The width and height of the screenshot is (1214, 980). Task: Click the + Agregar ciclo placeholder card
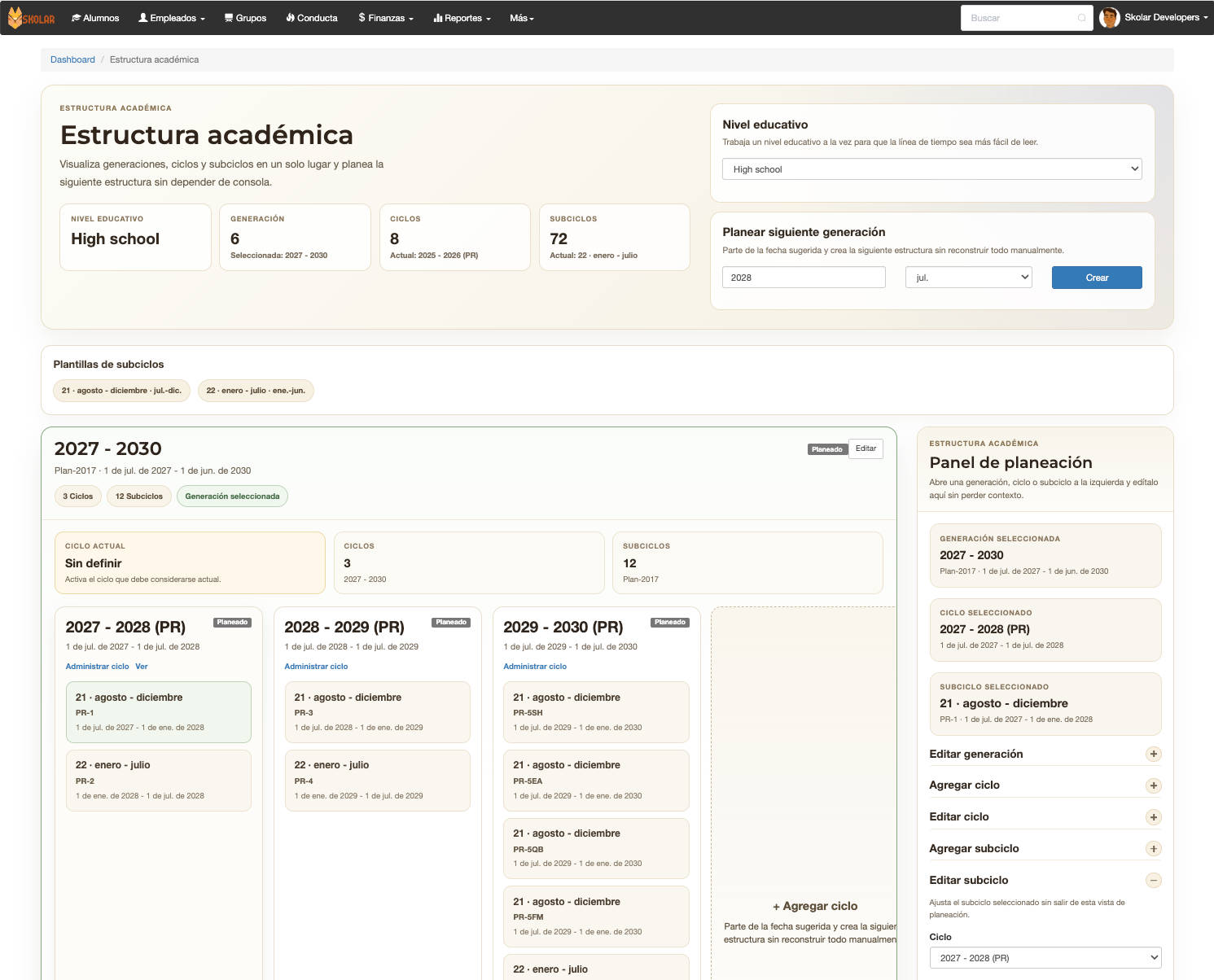(804, 906)
